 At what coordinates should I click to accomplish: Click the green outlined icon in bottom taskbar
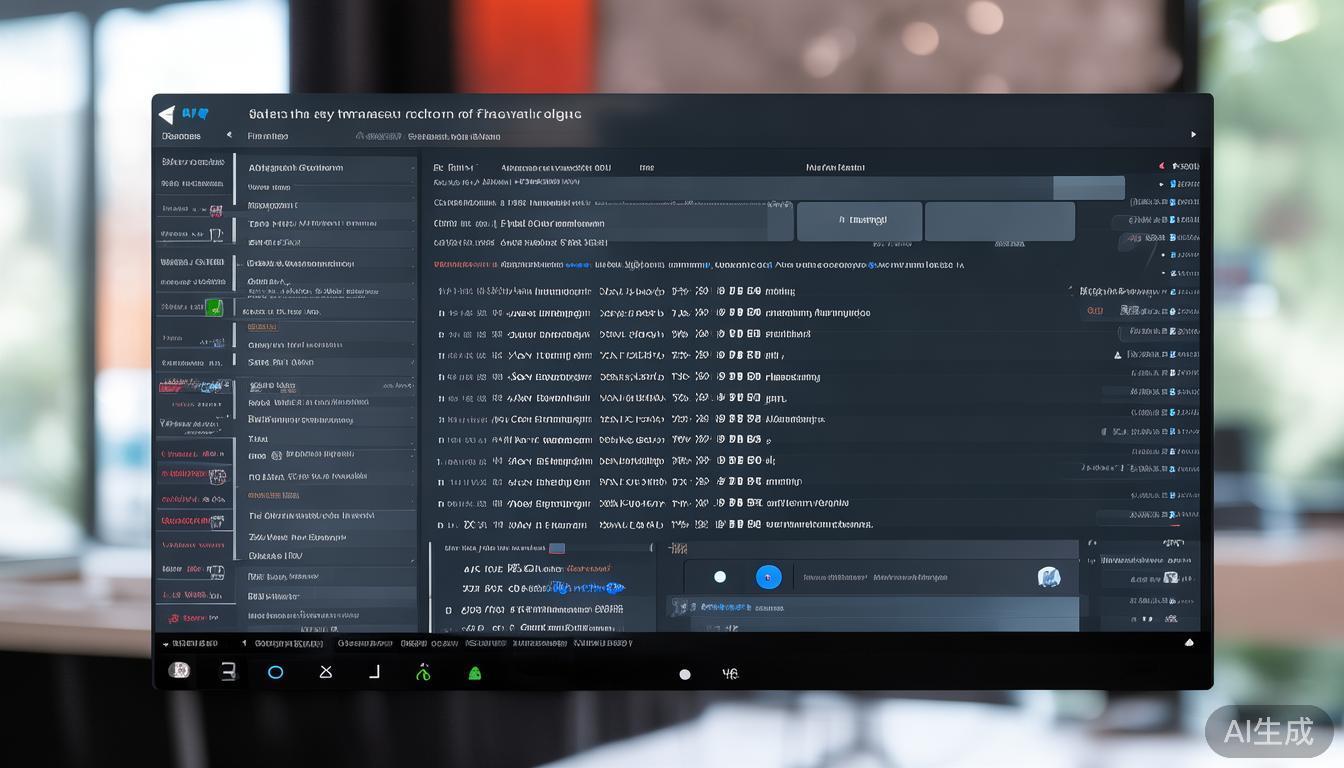pos(423,672)
